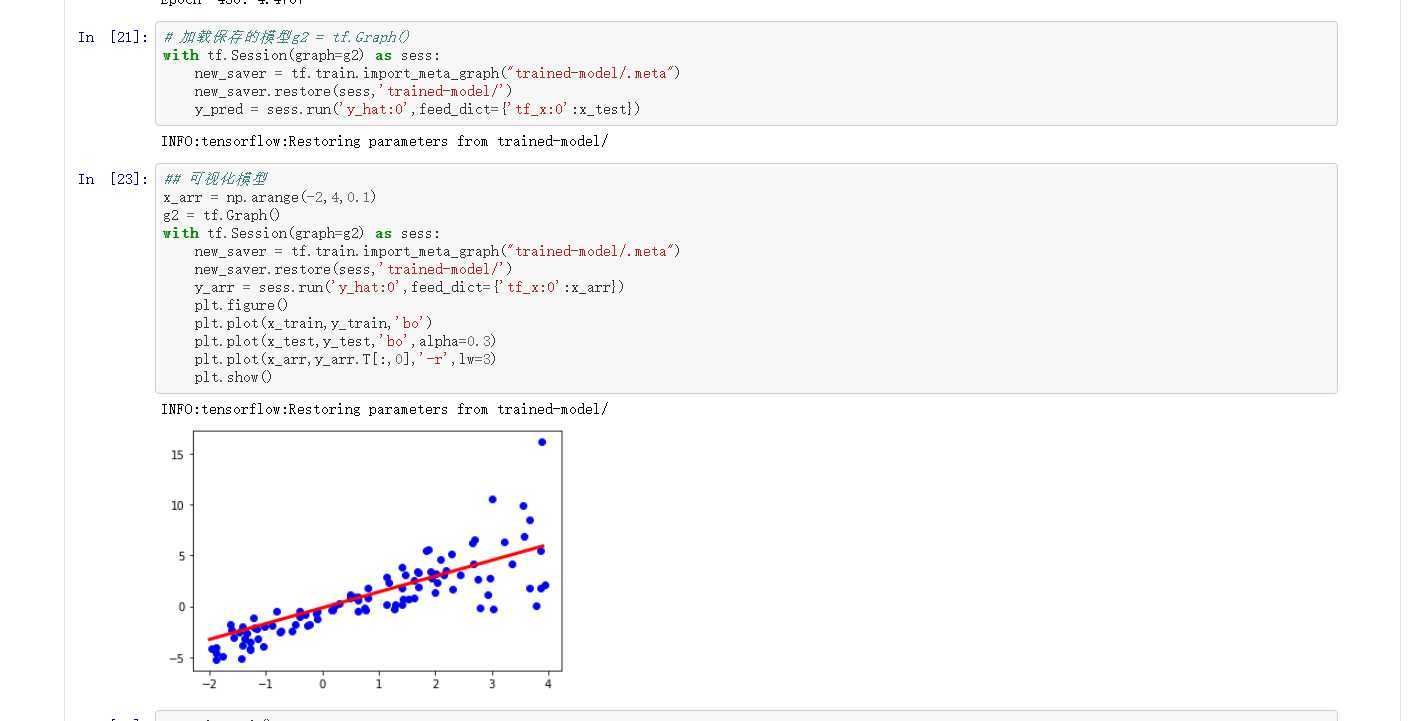Place cursor on the plt.show() line
Viewport: 1411px width, 721px height.
pos(233,377)
